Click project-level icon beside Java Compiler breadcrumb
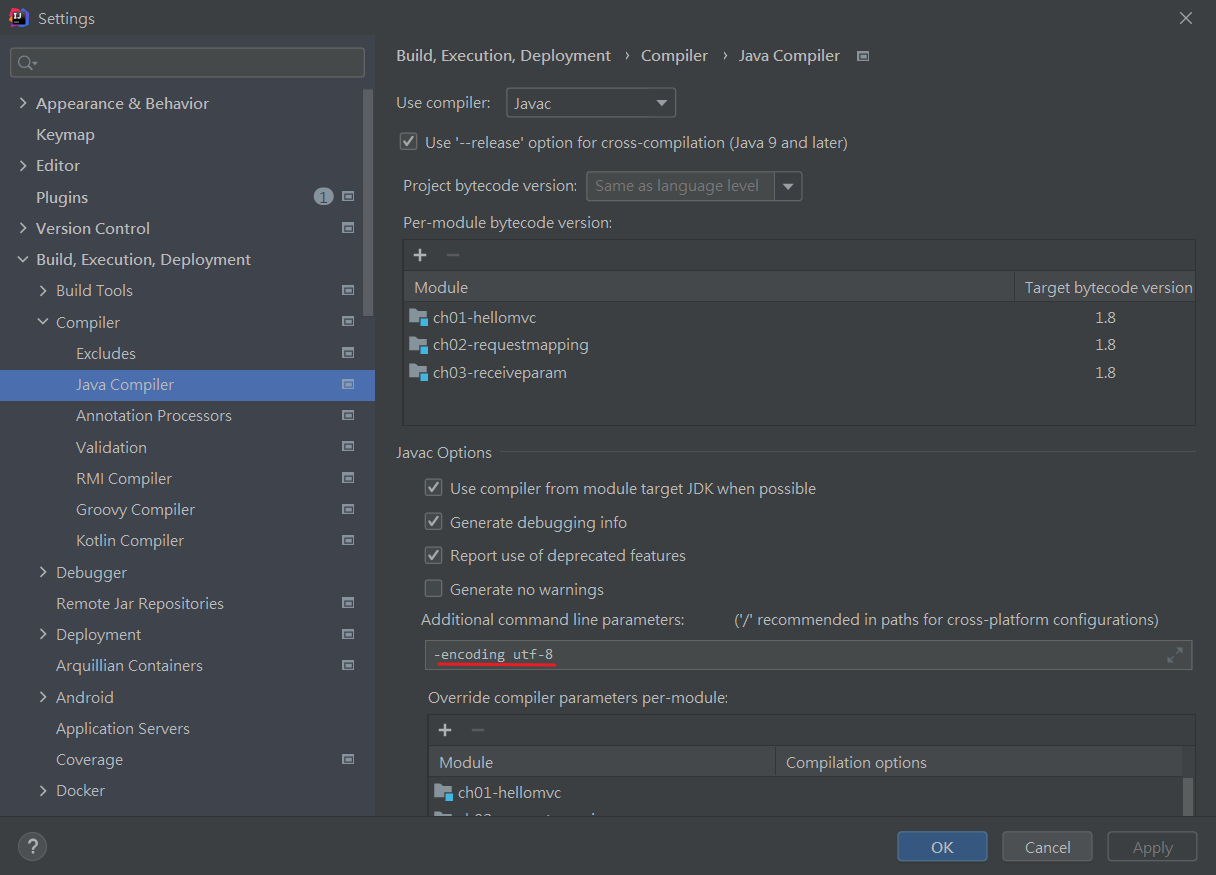 pos(863,56)
